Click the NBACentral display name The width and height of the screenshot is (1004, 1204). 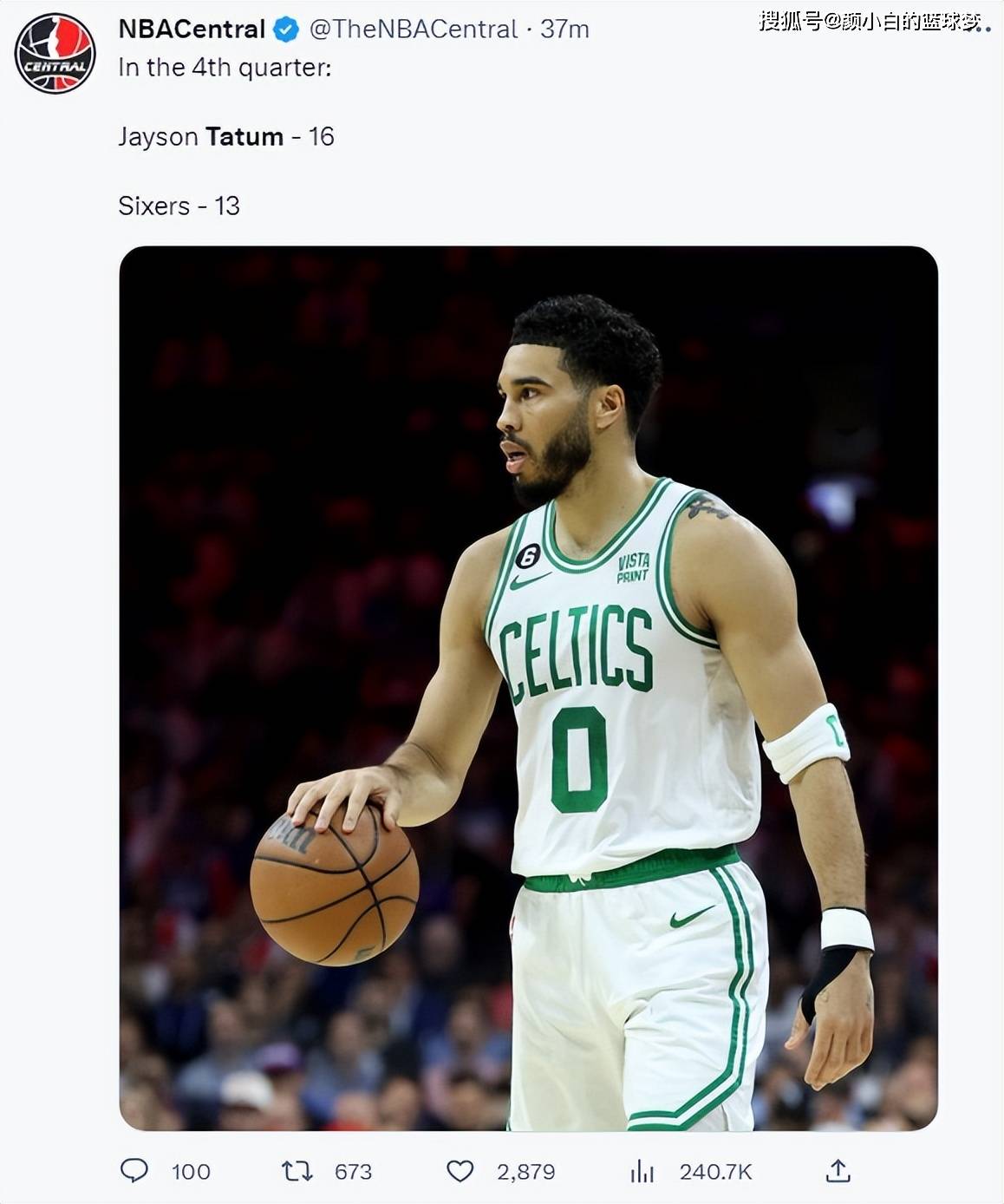(x=192, y=29)
